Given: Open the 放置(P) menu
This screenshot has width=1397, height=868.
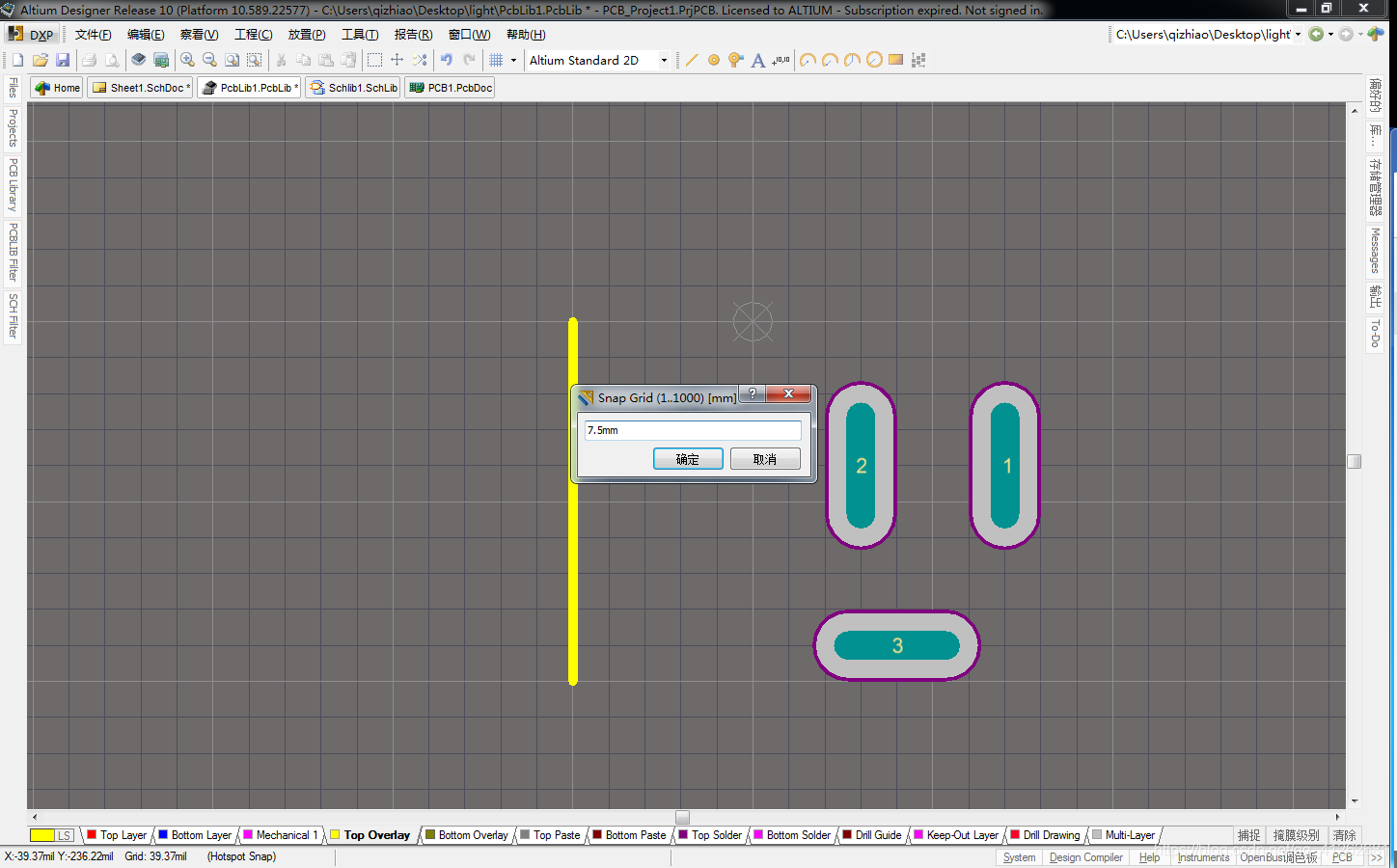Looking at the screenshot, I should (x=307, y=34).
